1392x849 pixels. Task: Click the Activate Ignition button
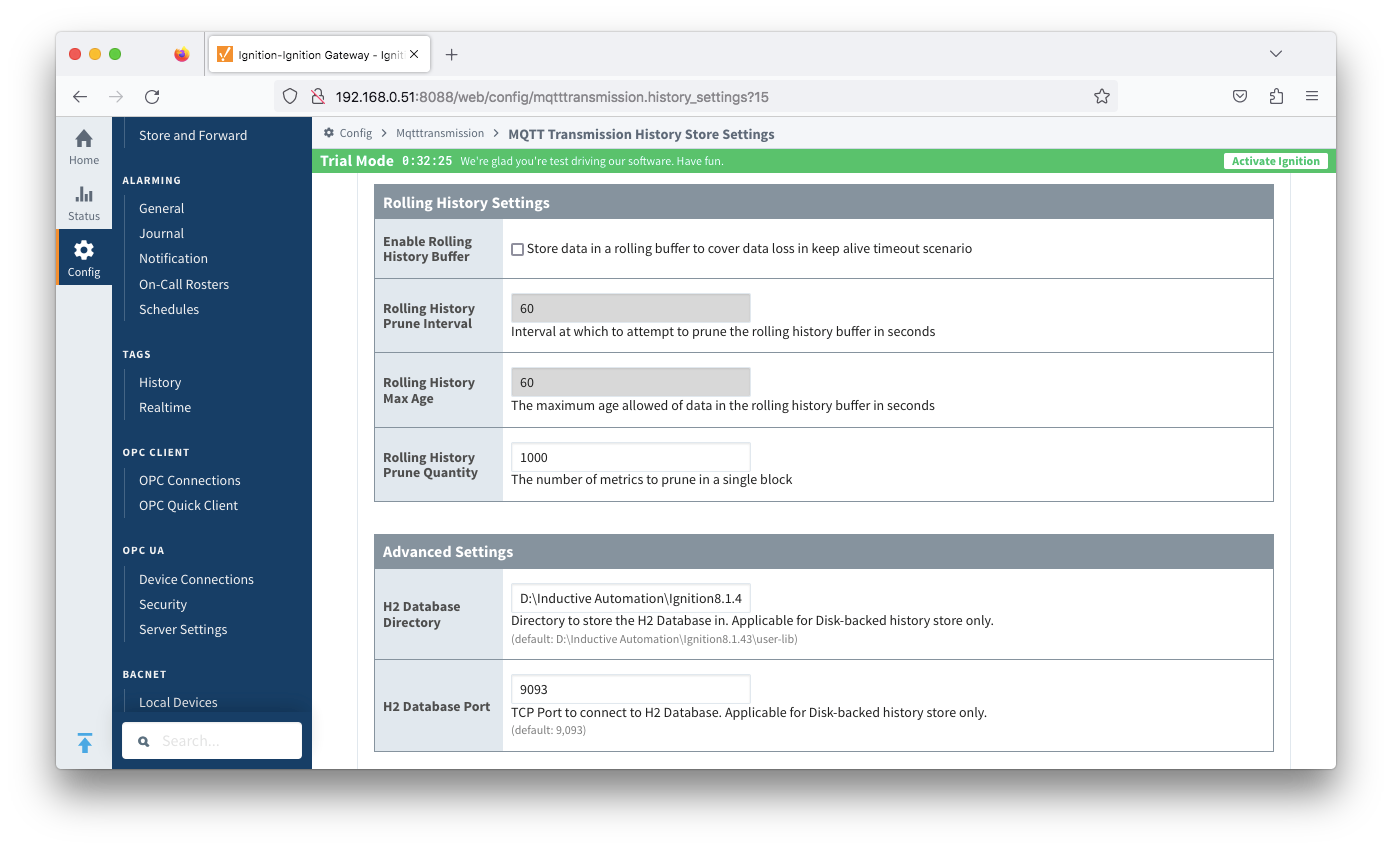1276,161
